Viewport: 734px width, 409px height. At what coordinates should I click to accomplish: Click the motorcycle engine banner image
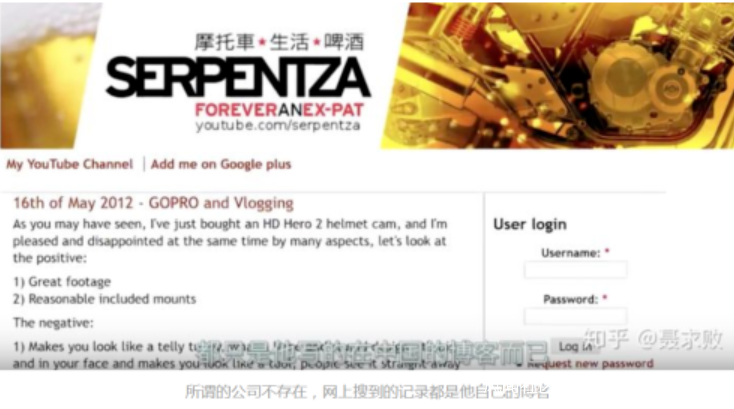[557, 76]
